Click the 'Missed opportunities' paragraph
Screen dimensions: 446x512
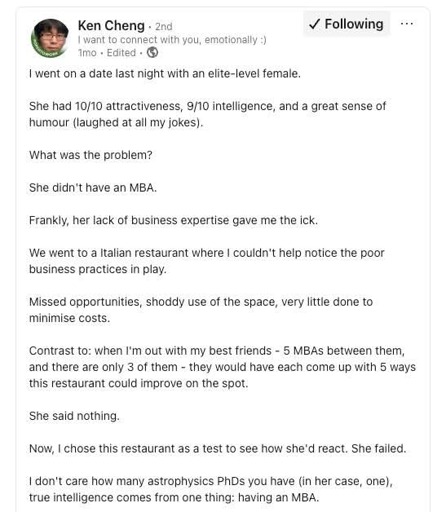(201, 310)
